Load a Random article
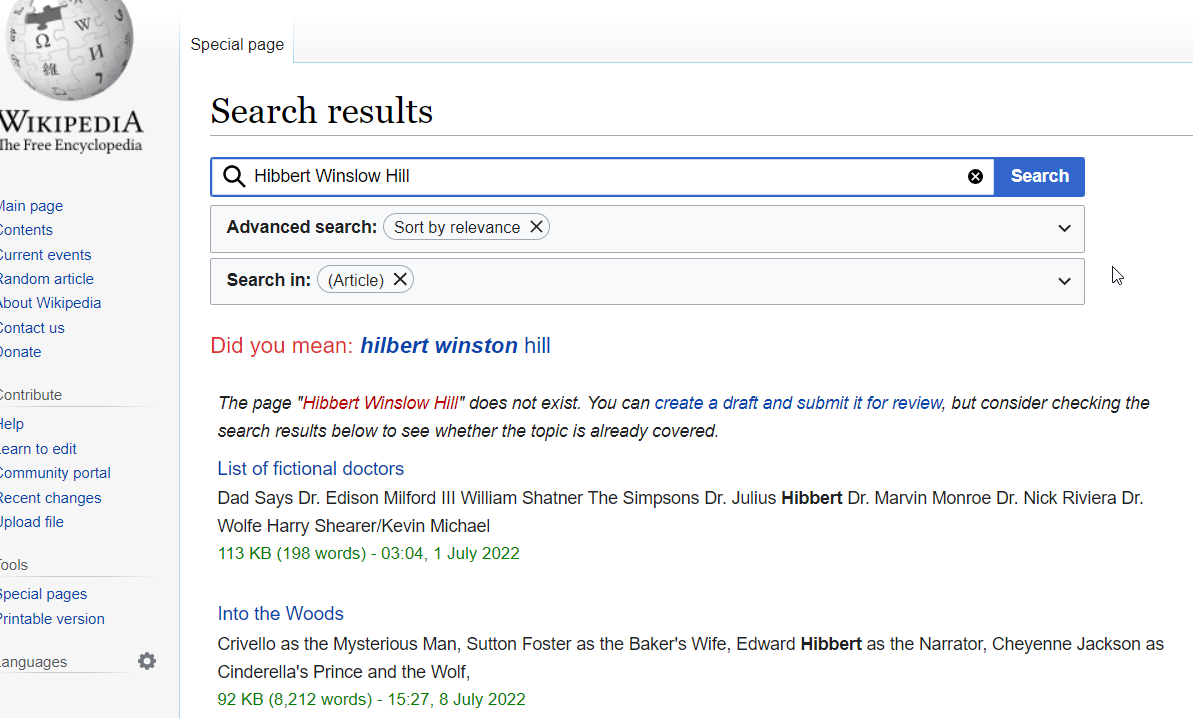This screenshot has height=718, width=1193. 46,279
